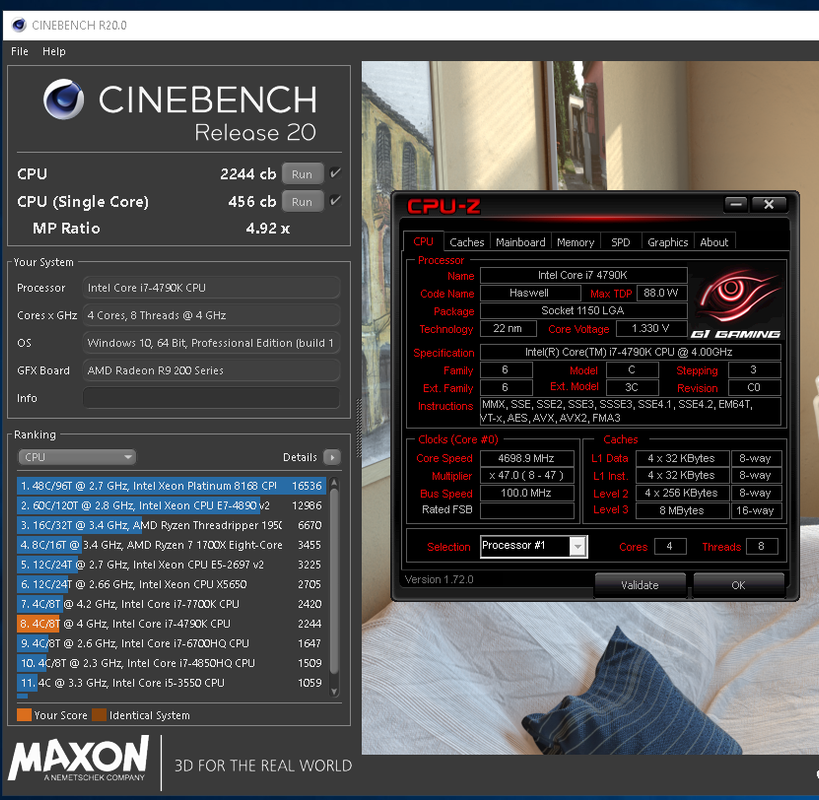The height and width of the screenshot is (800, 819).
Task: Select ranking row Intel Core i7-6700HQ
Action: point(171,644)
